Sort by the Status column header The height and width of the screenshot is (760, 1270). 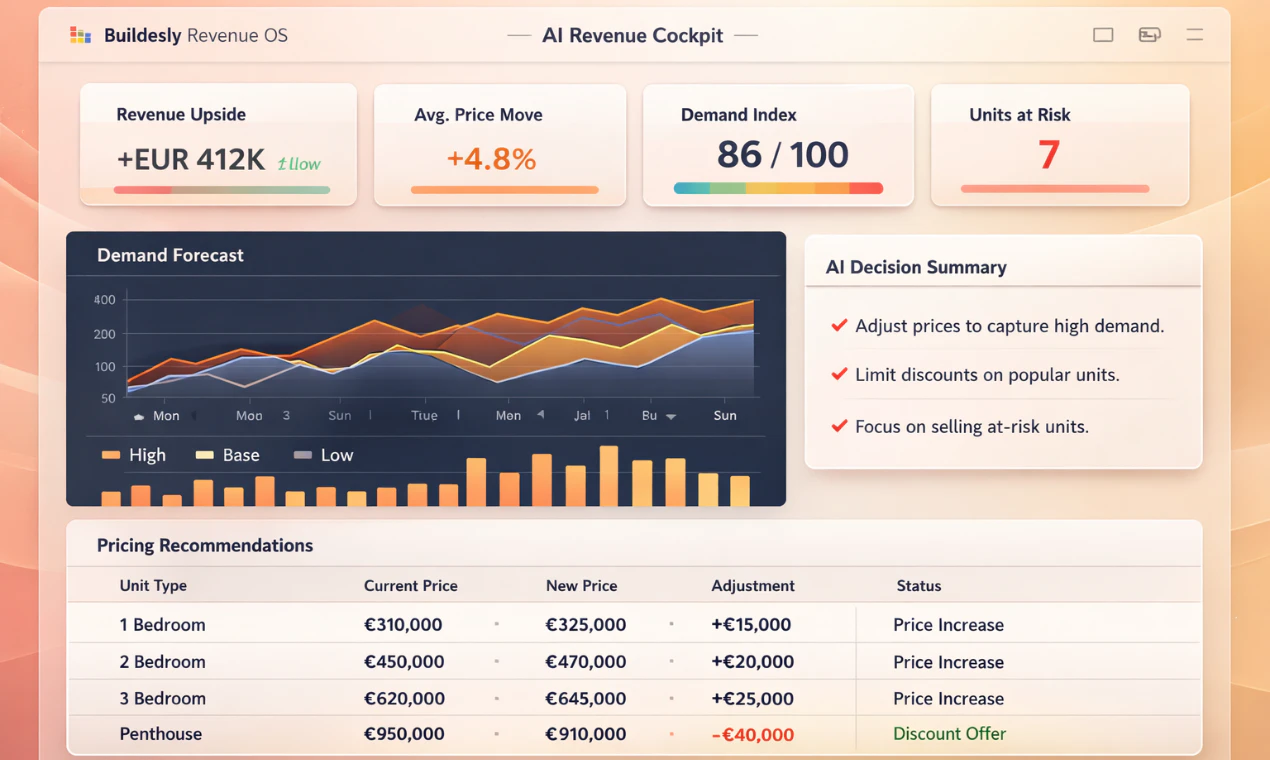[919, 586]
